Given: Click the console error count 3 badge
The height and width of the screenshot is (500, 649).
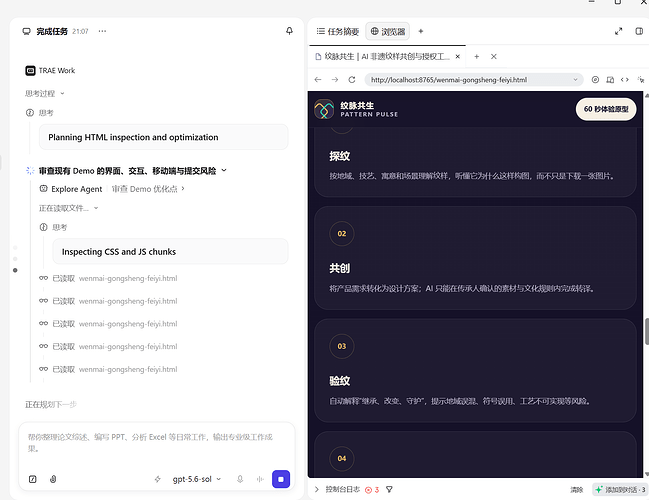Looking at the screenshot, I should pos(372,490).
